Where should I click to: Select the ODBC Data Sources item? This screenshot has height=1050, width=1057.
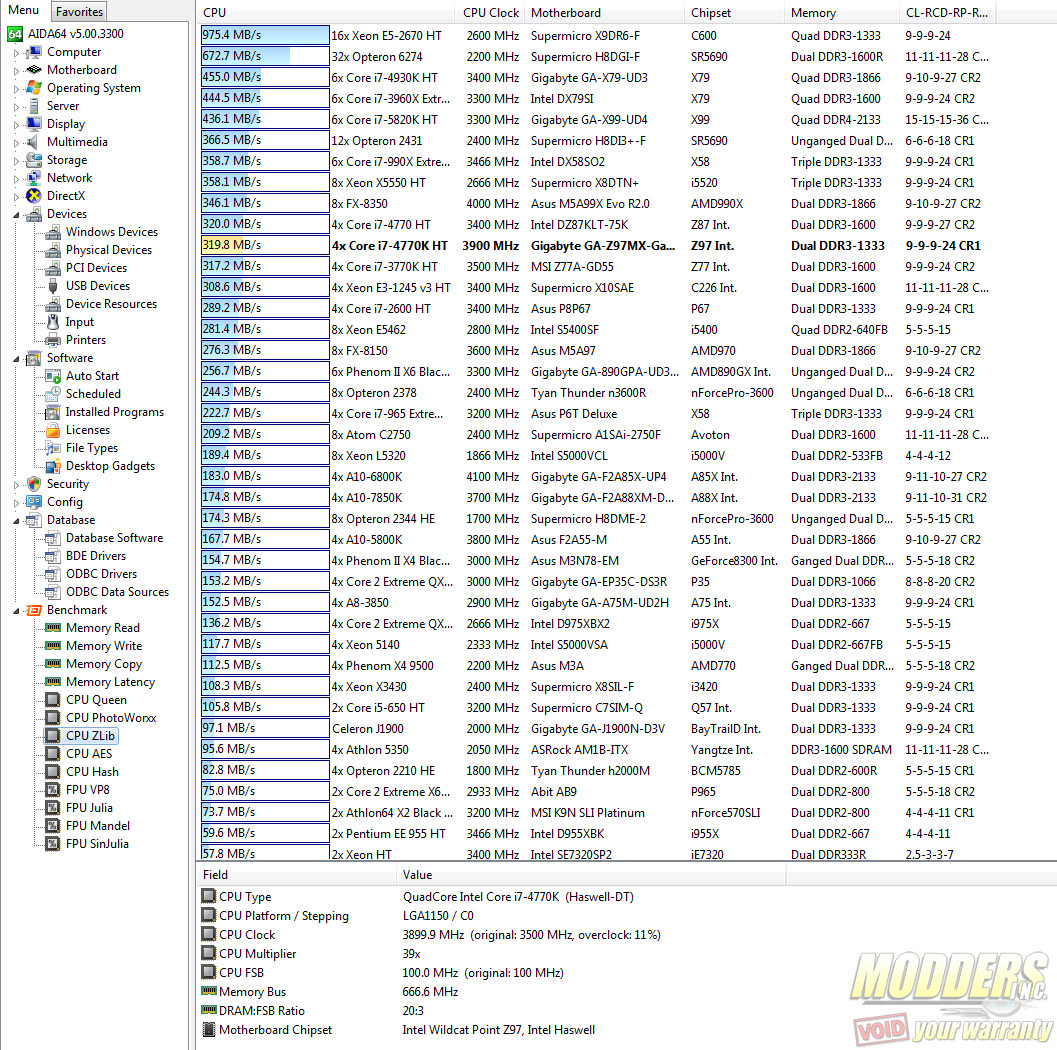pyautogui.click(x=117, y=592)
